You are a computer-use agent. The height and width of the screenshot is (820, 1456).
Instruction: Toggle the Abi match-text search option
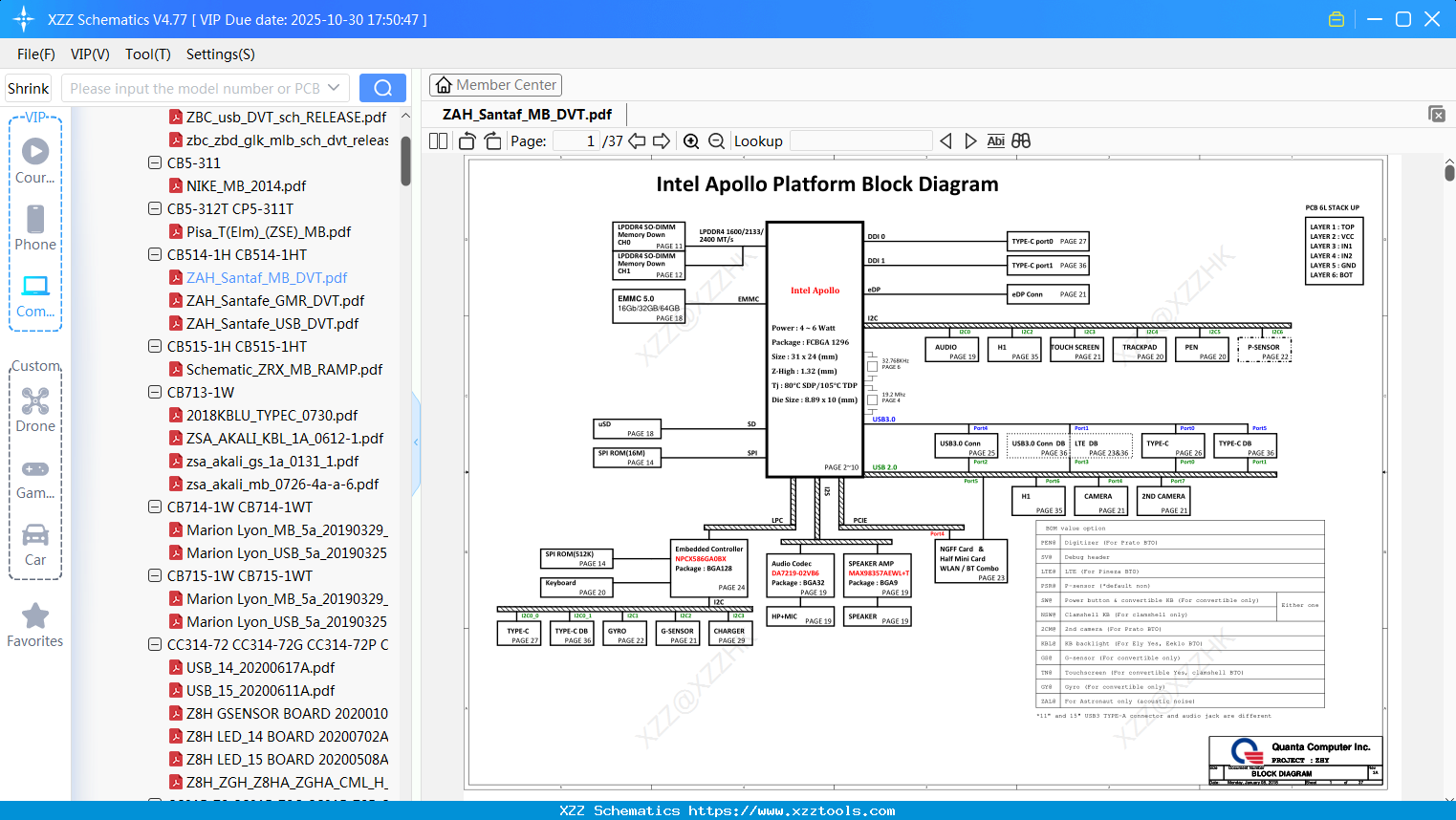995,141
